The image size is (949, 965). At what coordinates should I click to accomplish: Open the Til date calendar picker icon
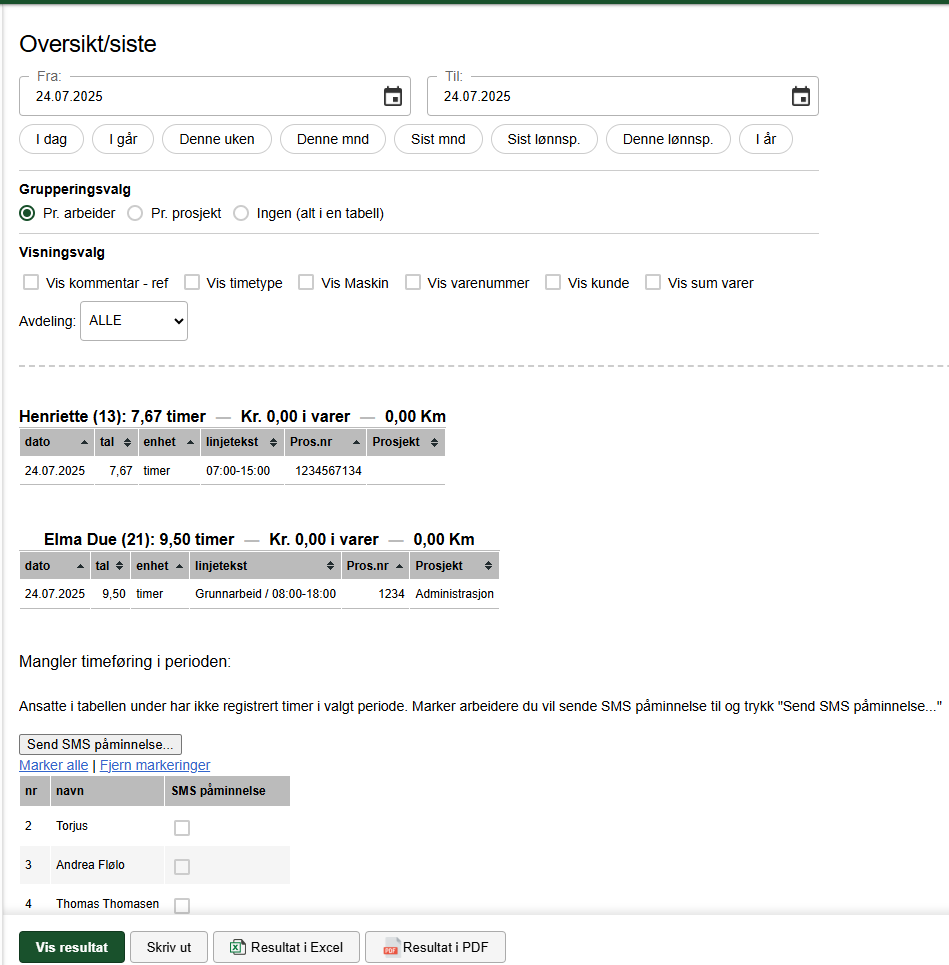[x=801, y=97]
